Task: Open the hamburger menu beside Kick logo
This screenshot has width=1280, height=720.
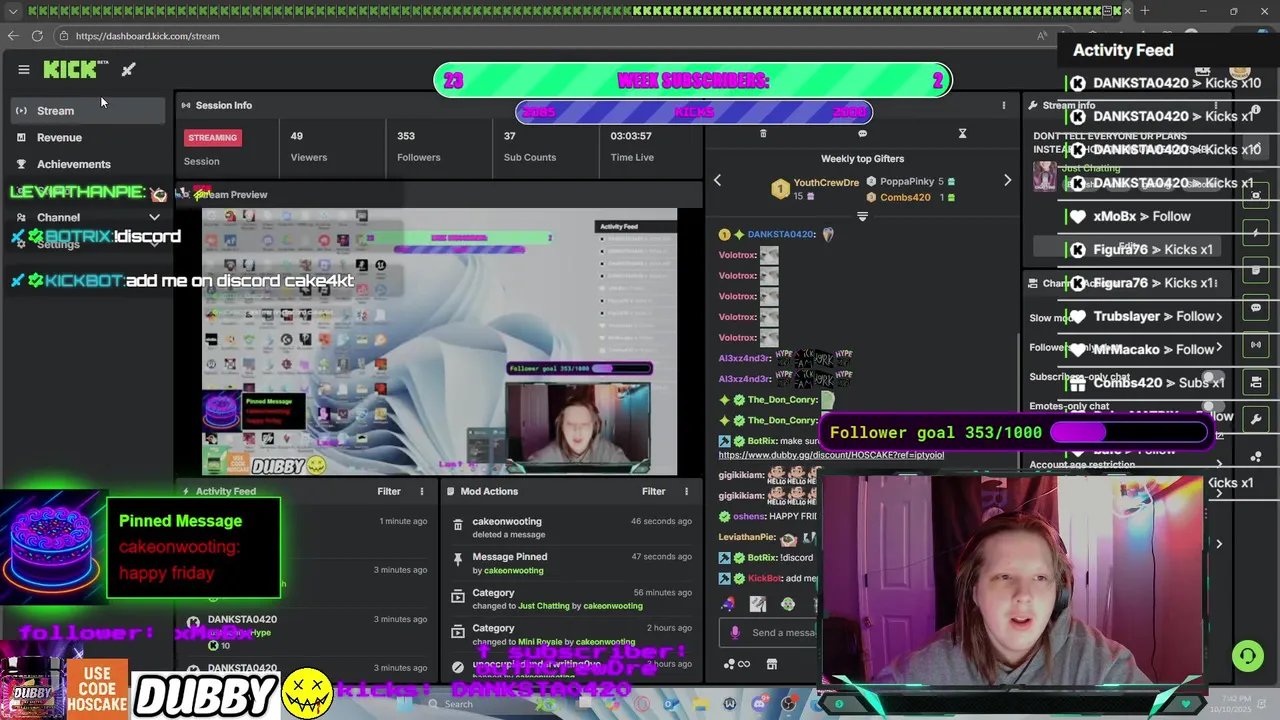Action: tap(23, 70)
